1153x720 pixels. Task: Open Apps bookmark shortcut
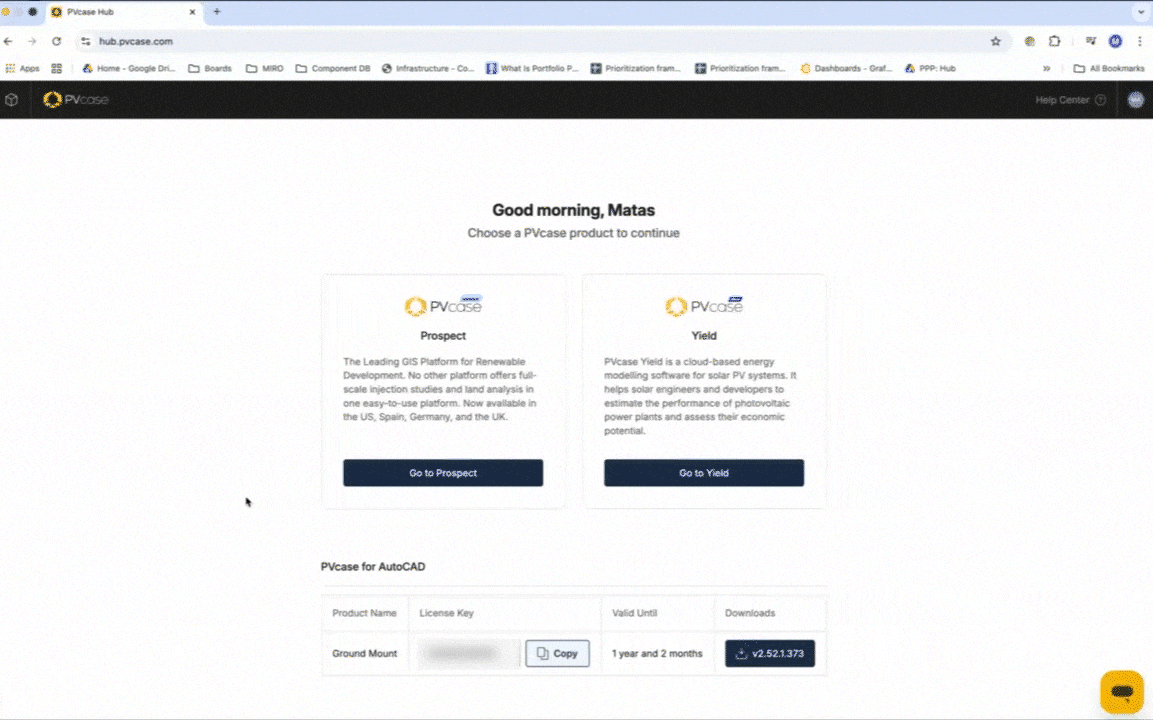(22, 68)
